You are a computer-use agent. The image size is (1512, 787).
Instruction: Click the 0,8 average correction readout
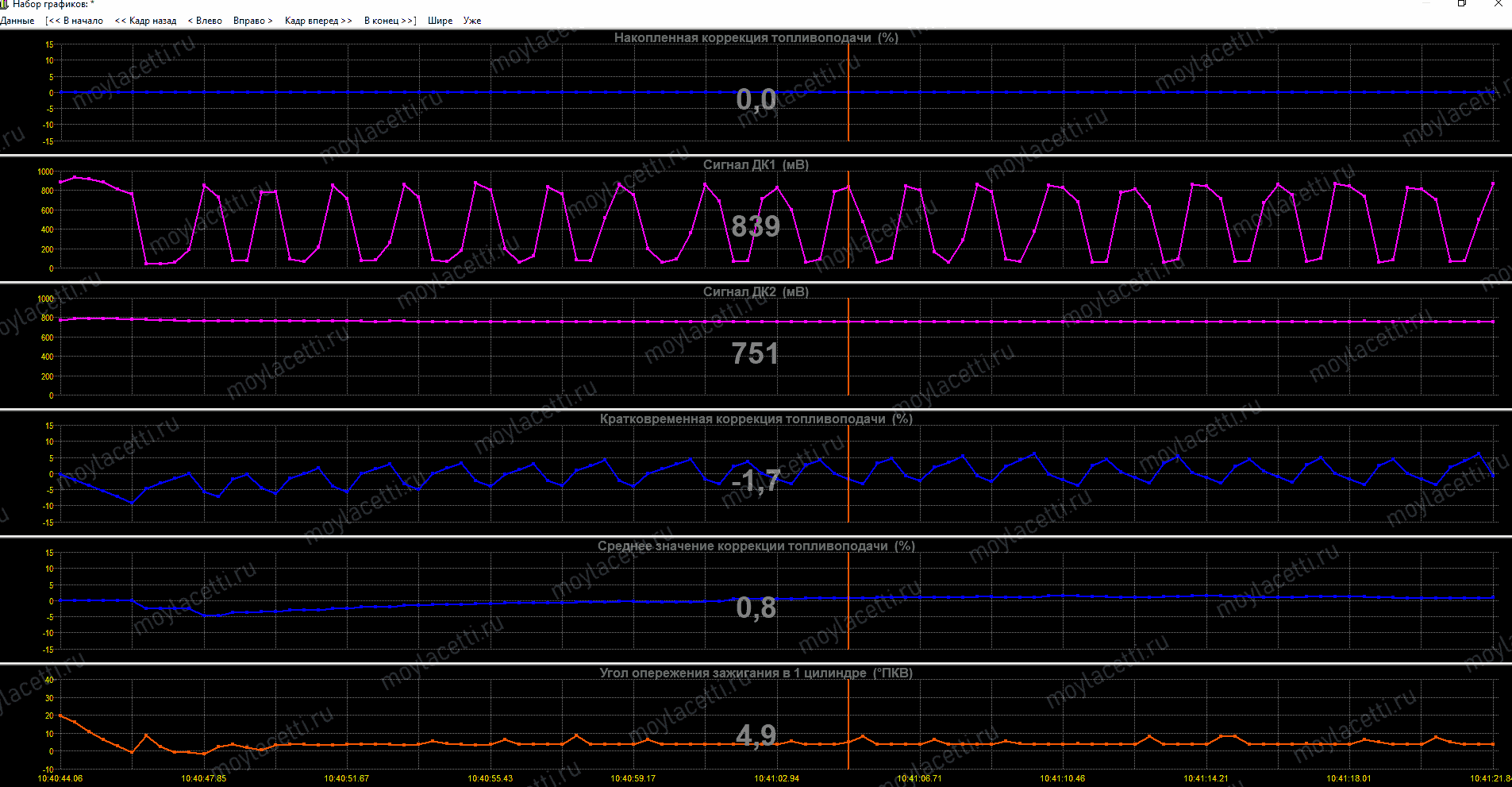(x=756, y=608)
